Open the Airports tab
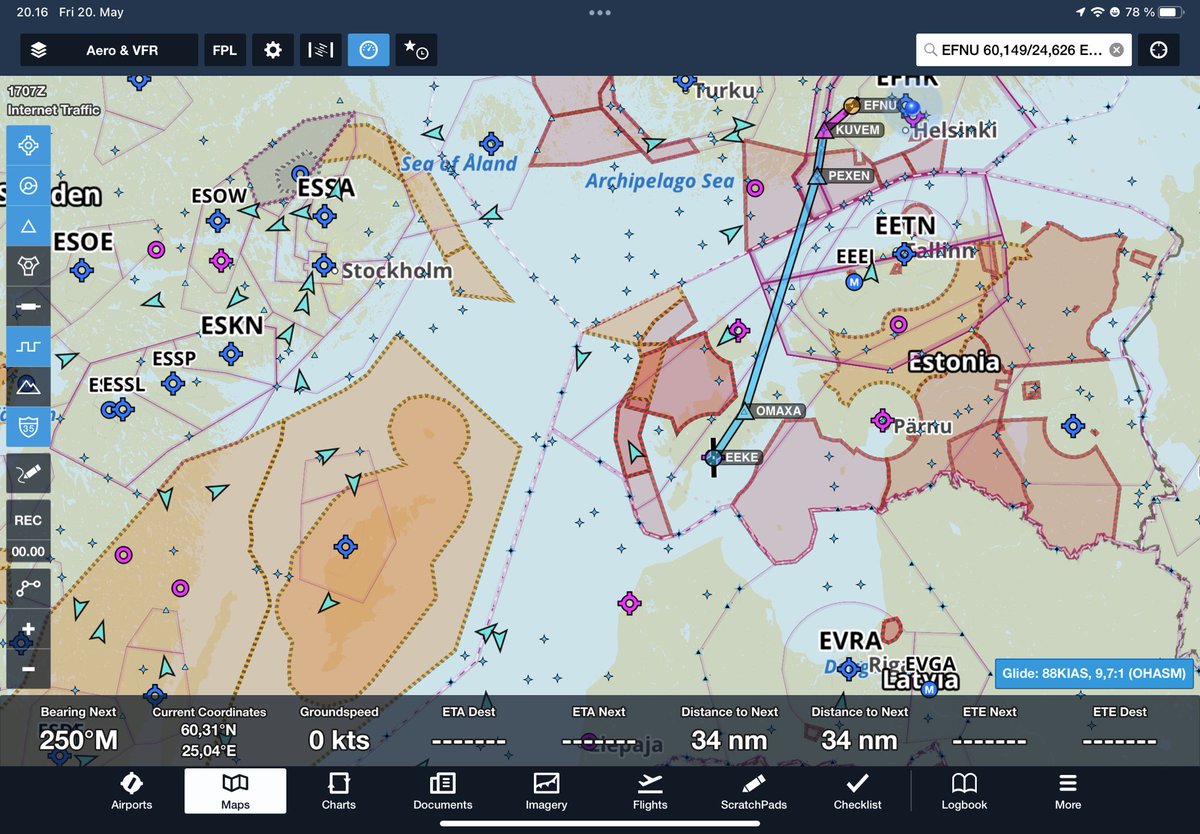The width and height of the screenshot is (1200, 834). pos(132,791)
